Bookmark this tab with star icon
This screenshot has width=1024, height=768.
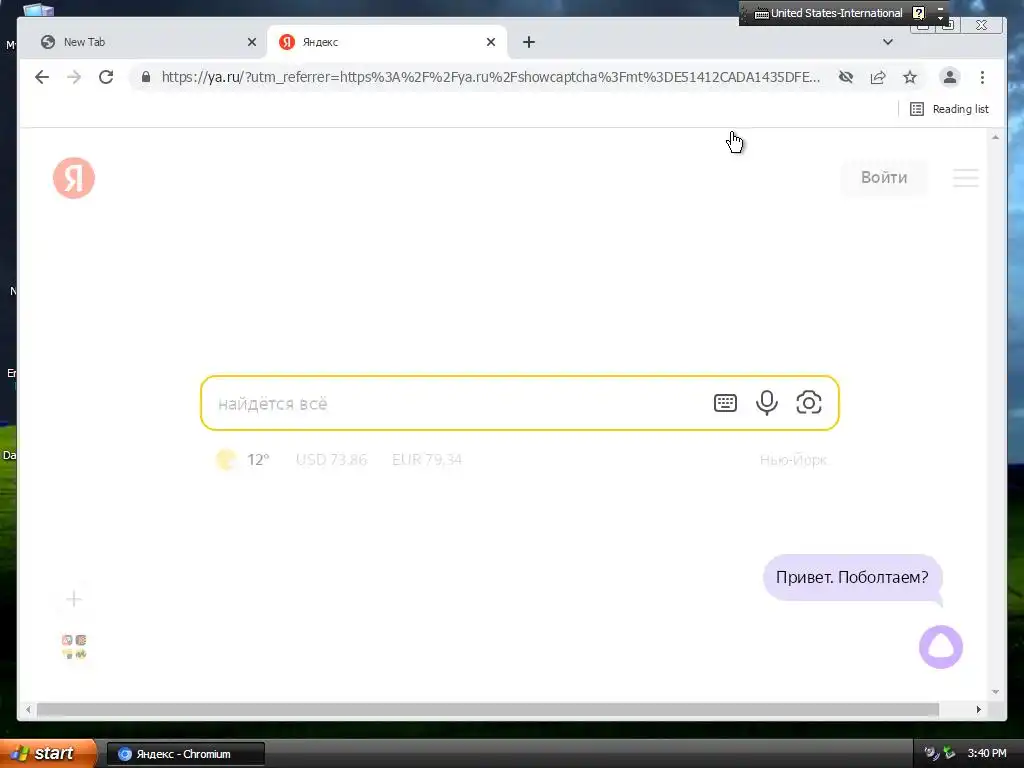pos(910,77)
